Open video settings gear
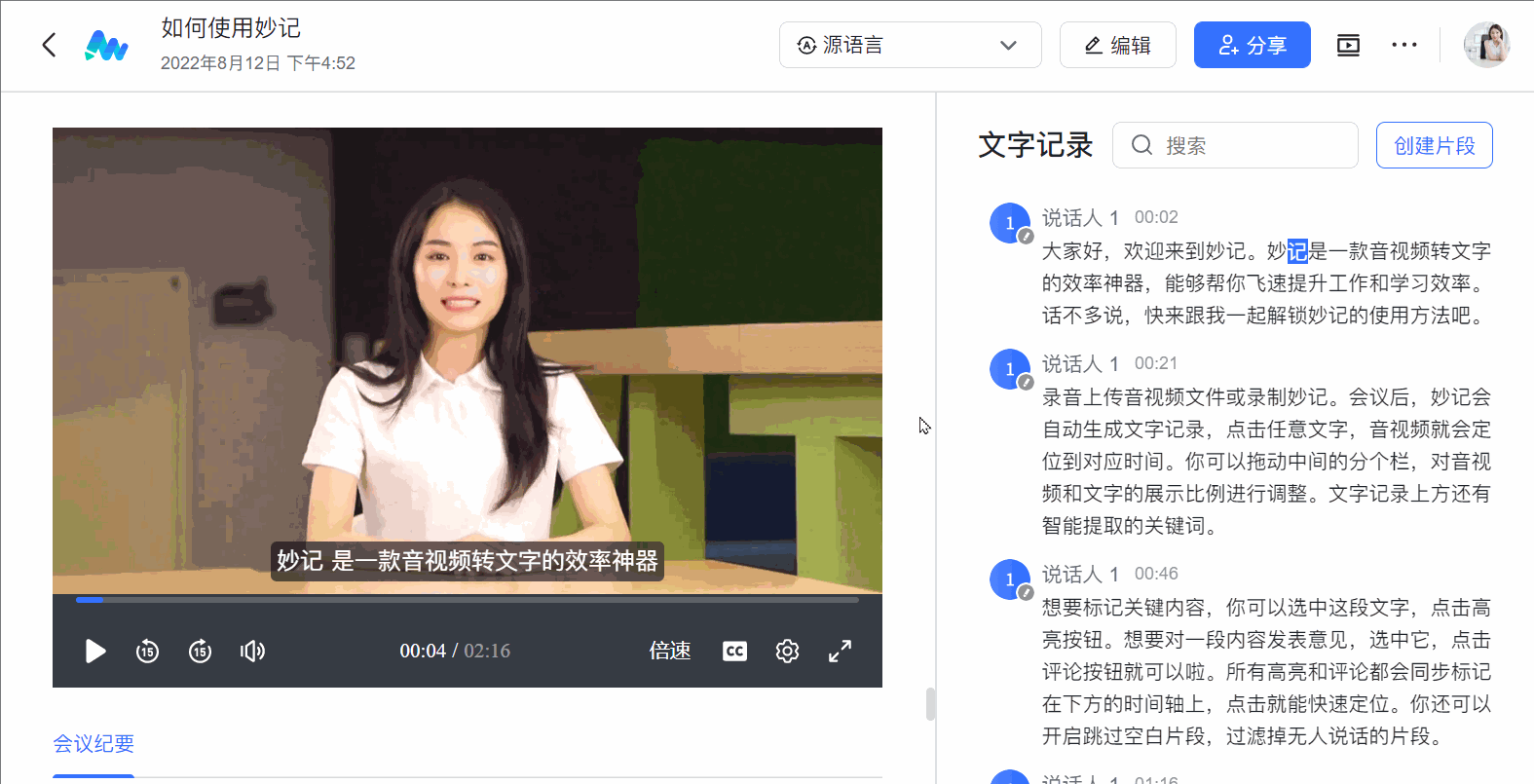This screenshot has width=1534, height=784. coord(787,651)
